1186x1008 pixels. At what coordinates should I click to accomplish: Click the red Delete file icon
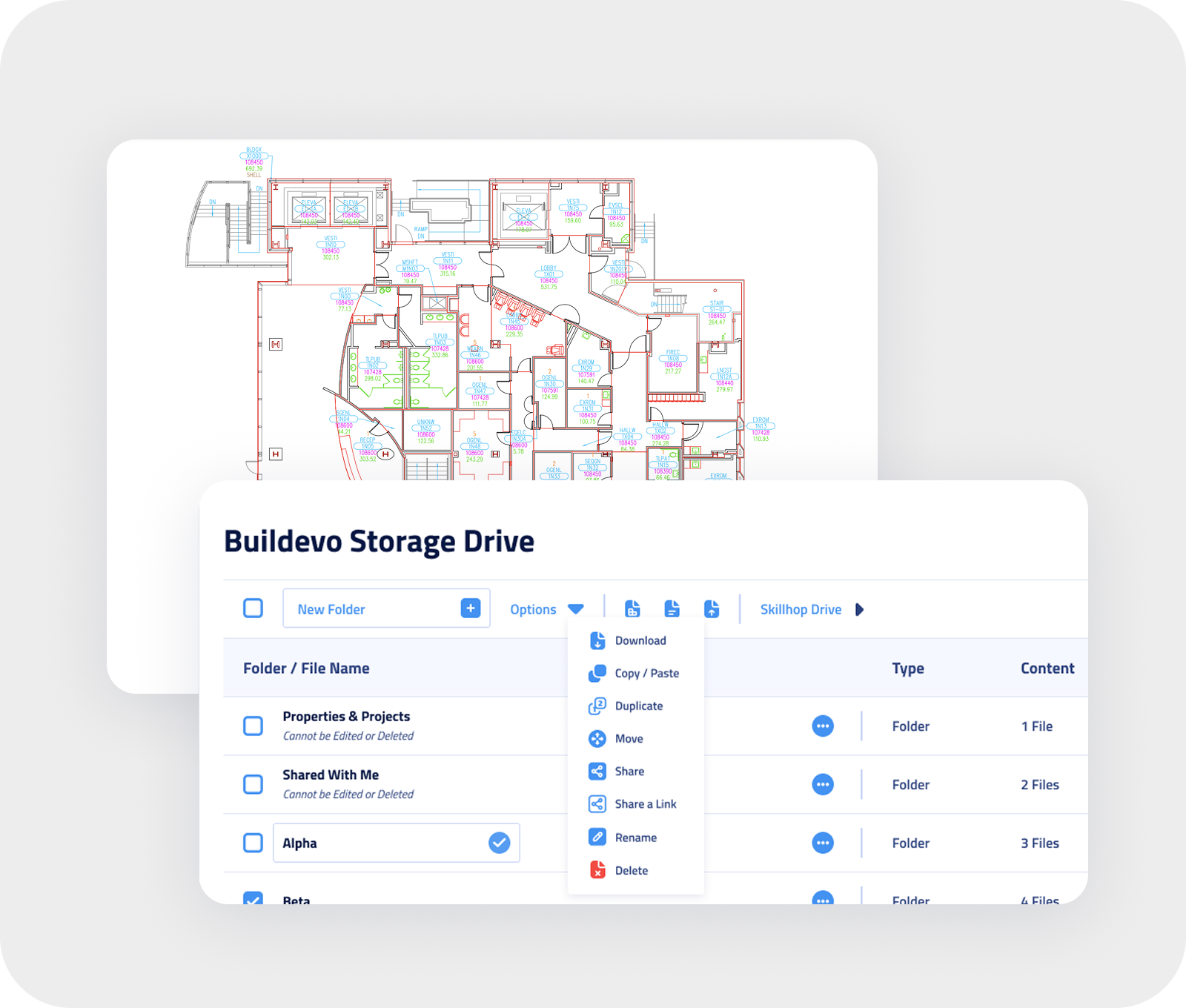coord(597,869)
